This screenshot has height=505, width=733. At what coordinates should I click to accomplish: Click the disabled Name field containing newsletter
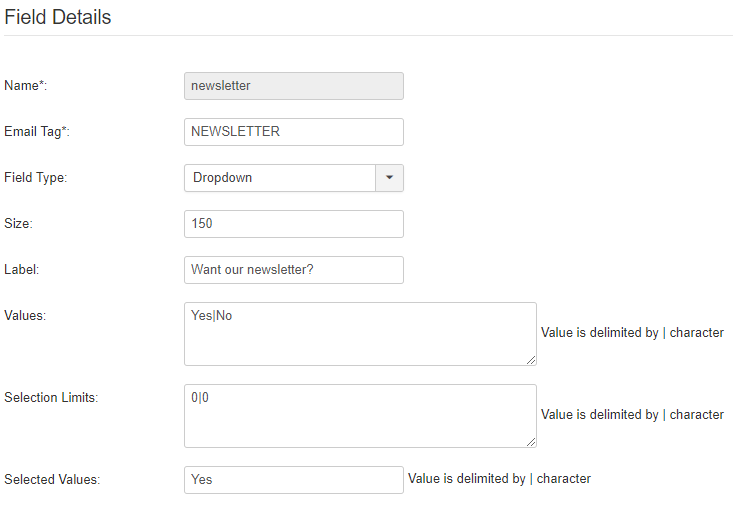294,86
